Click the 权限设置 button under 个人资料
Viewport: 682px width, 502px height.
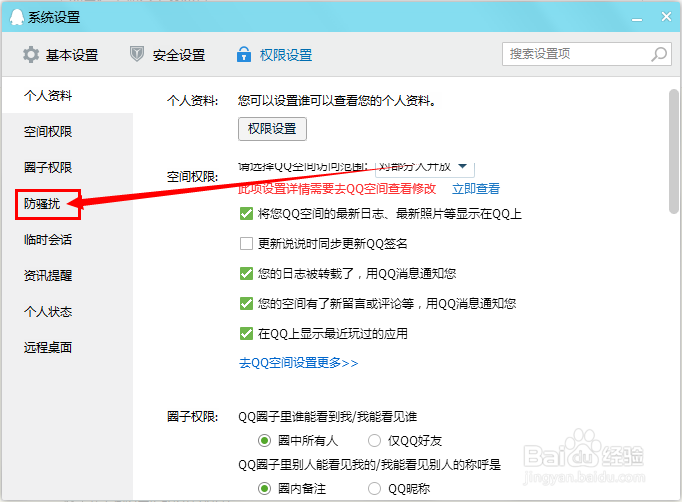click(272, 129)
